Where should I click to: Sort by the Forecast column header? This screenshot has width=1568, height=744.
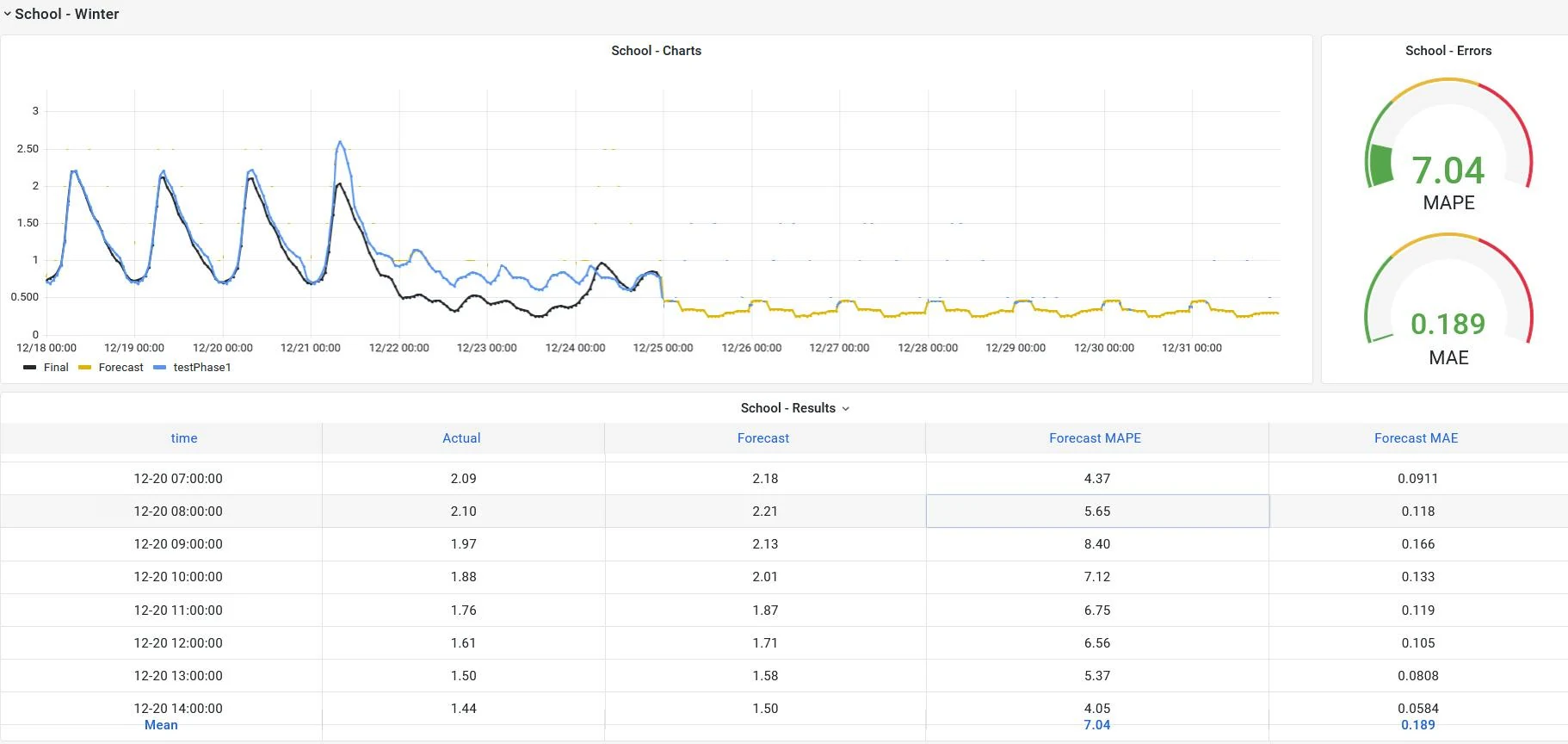click(763, 438)
